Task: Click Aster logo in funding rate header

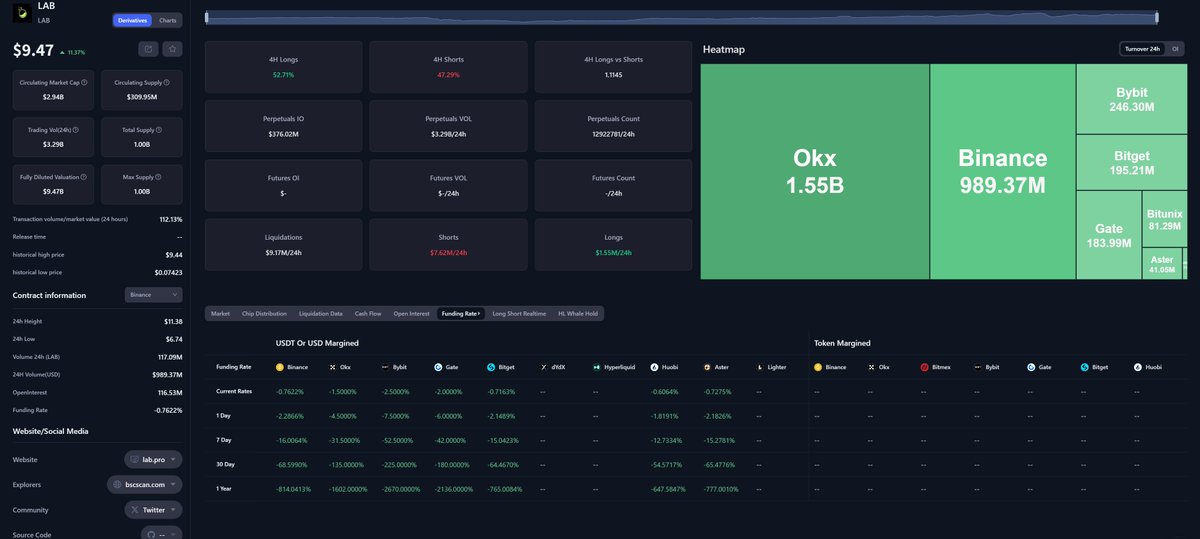Action: (x=707, y=367)
